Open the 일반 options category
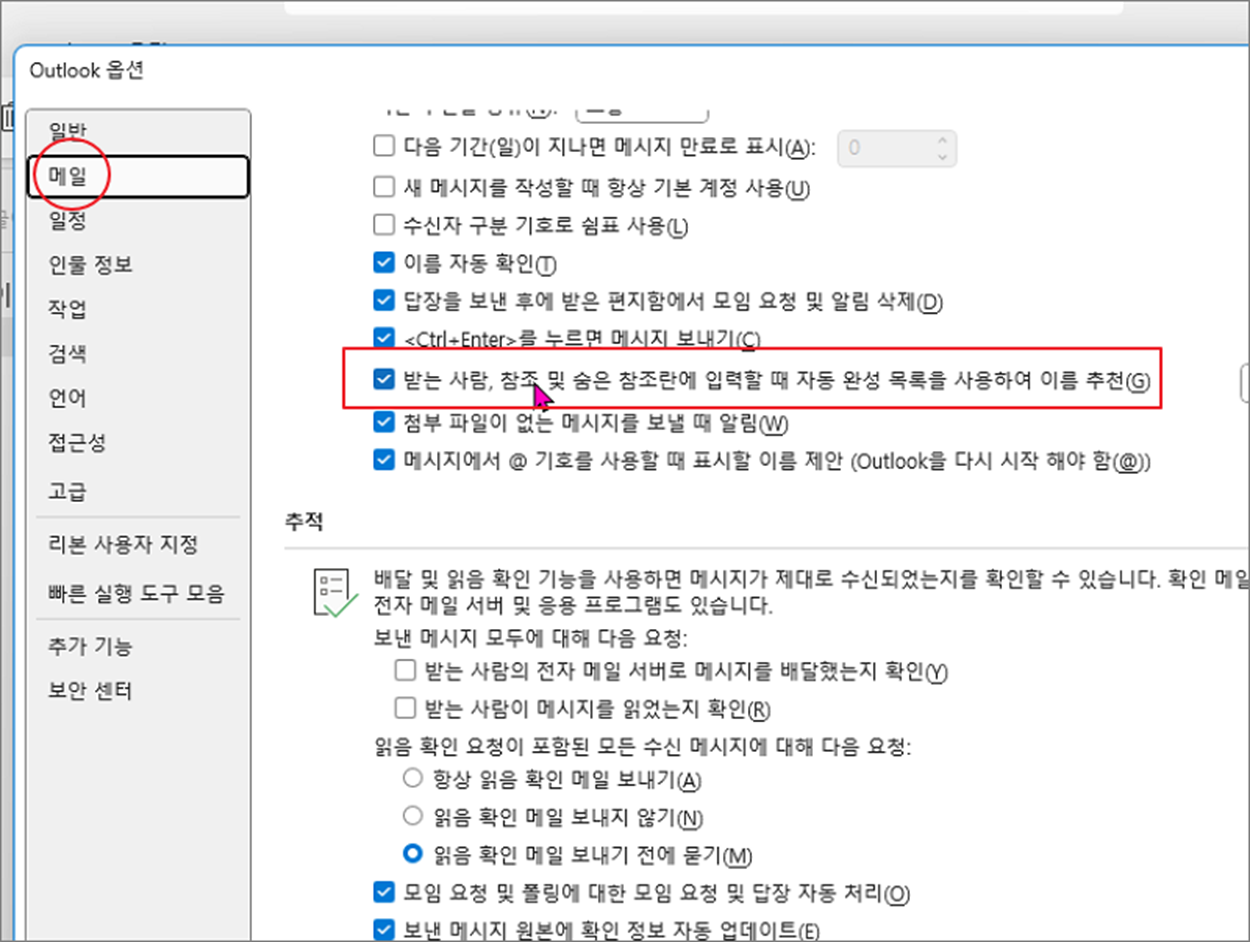Screen dimensions: 1250x942 tap(68, 129)
